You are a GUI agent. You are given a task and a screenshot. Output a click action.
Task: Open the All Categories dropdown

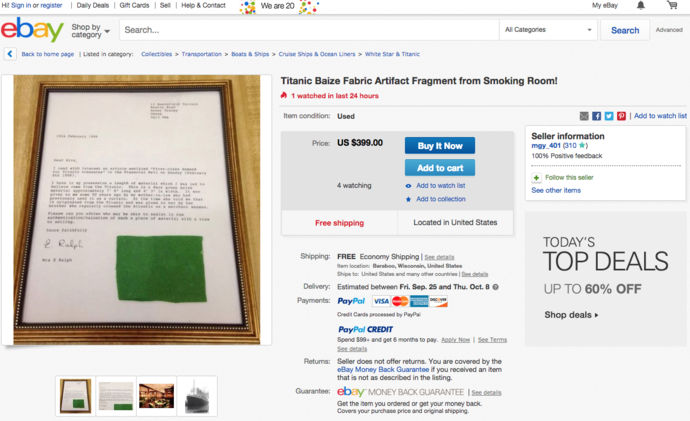[548, 30]
